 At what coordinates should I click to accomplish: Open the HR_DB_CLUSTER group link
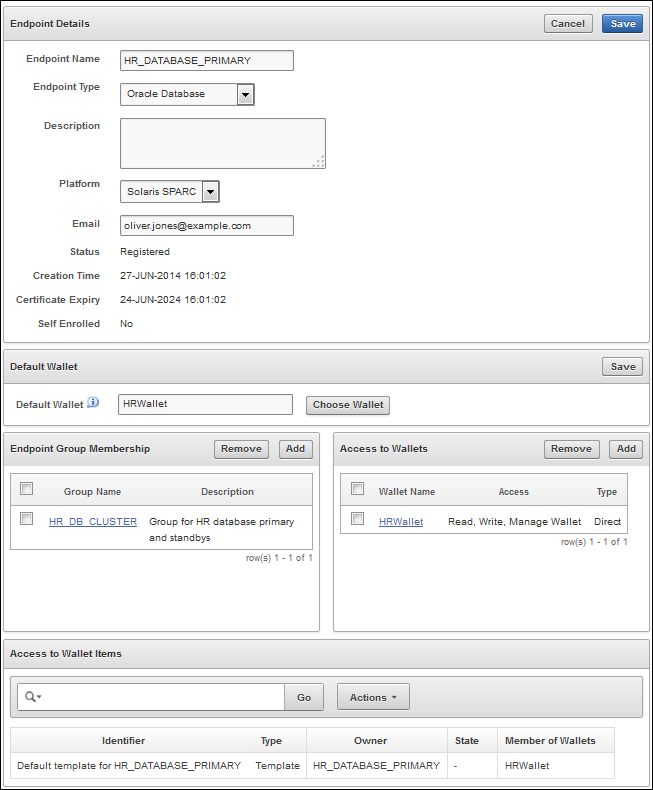click(93, 521)
